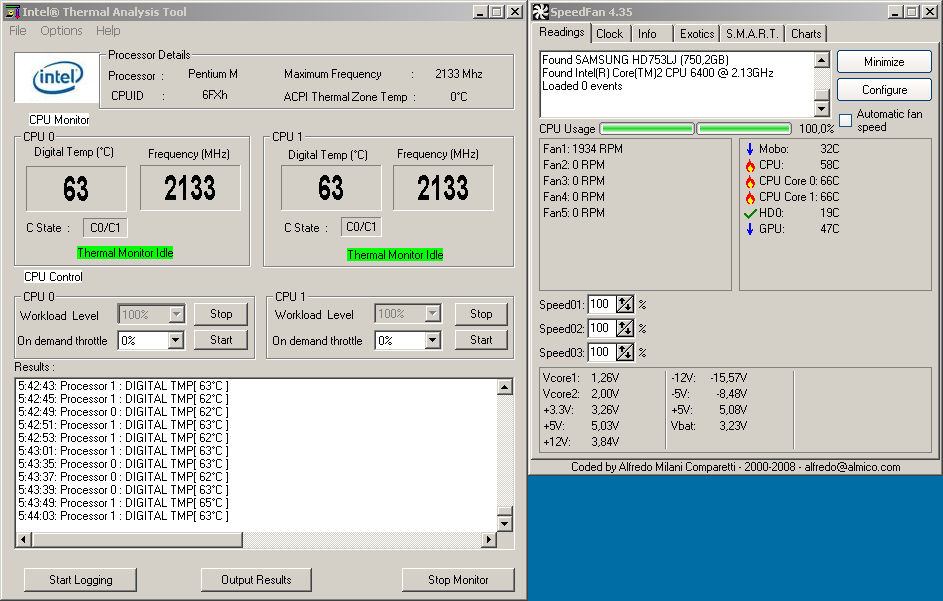Screen dimensions: 943x601
Task: Switch to SpeedFan Exotics tab
Action: [x=696, y=34]
